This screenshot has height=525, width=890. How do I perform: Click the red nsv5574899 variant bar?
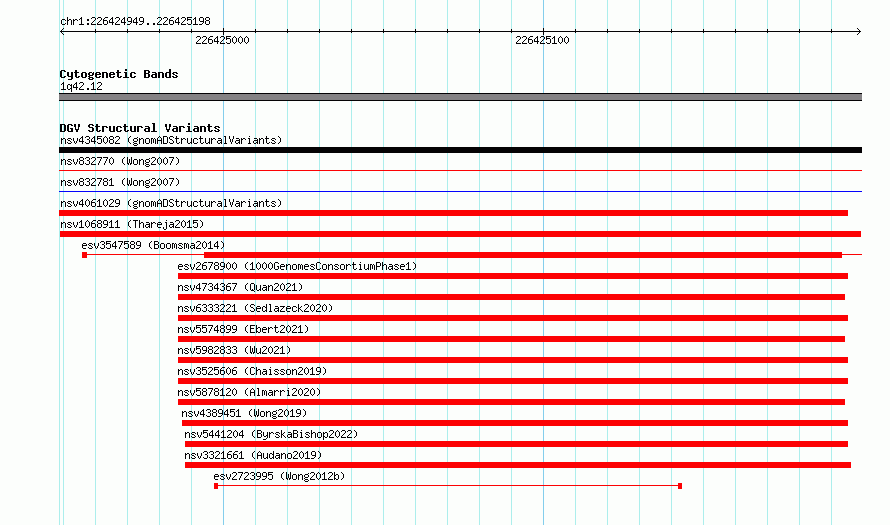pos(511,339)
